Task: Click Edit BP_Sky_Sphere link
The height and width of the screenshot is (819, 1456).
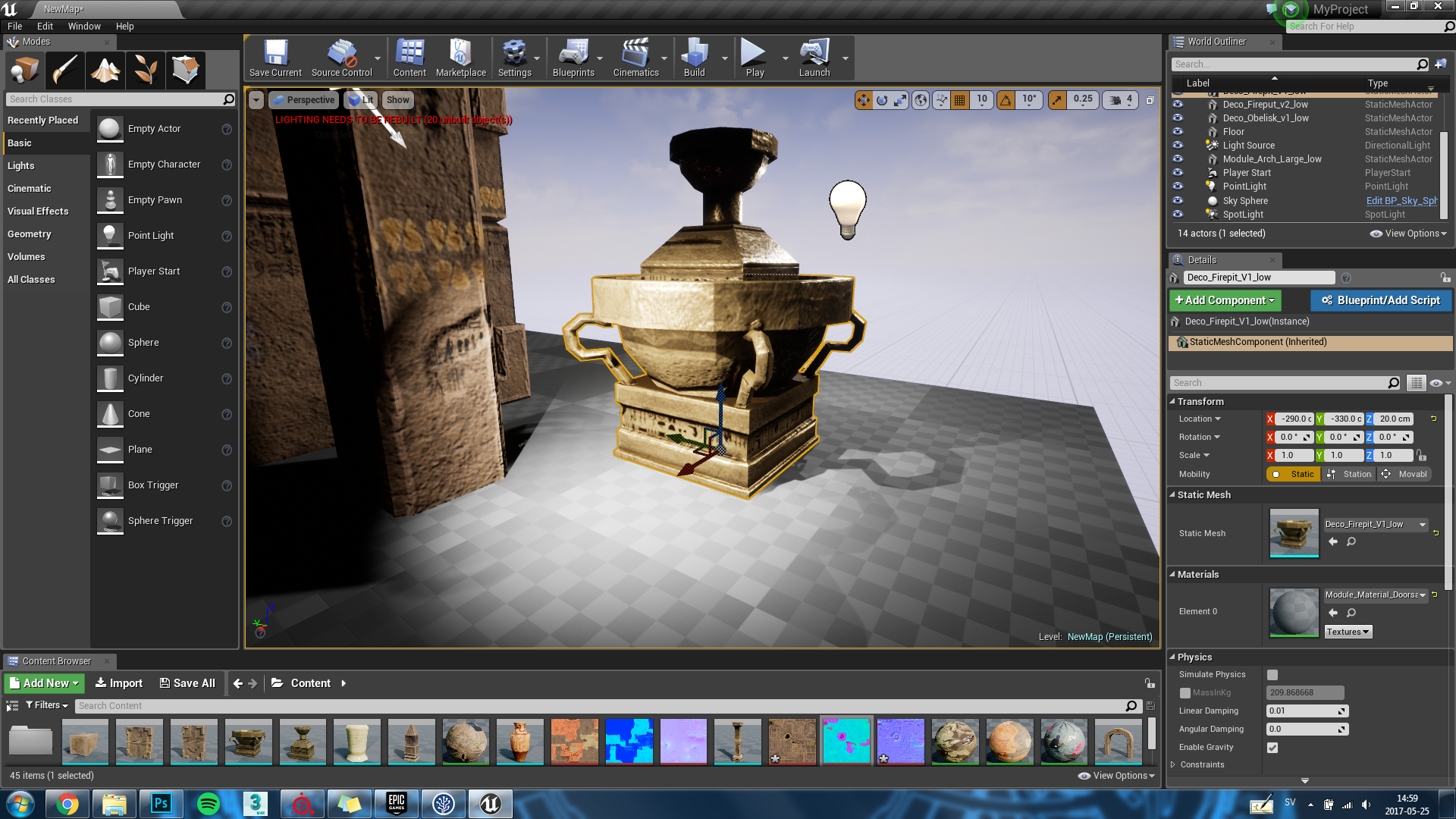Action: (1401, 201)
